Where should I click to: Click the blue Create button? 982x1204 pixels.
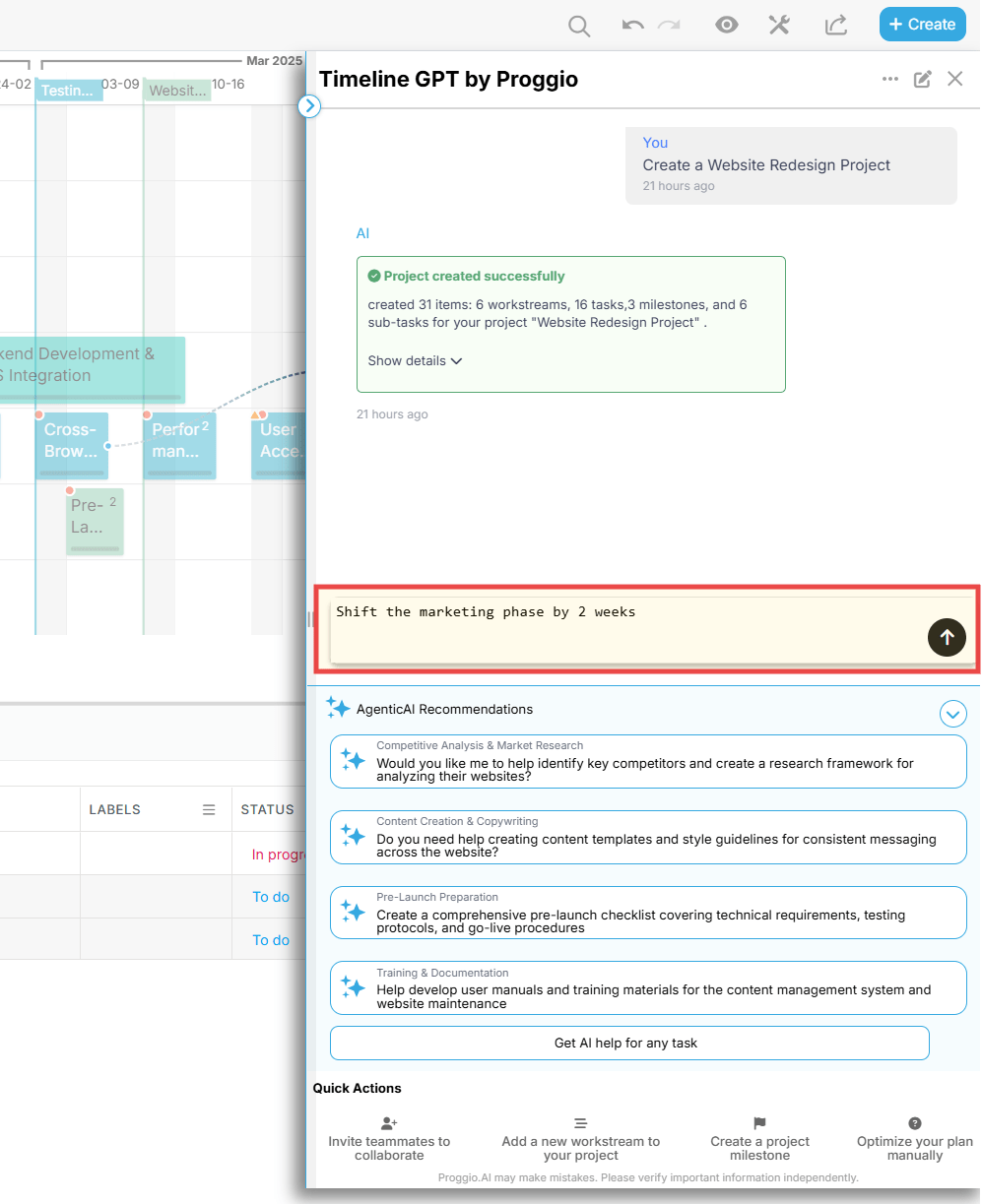pyautogui.click(x=923, y=25)
